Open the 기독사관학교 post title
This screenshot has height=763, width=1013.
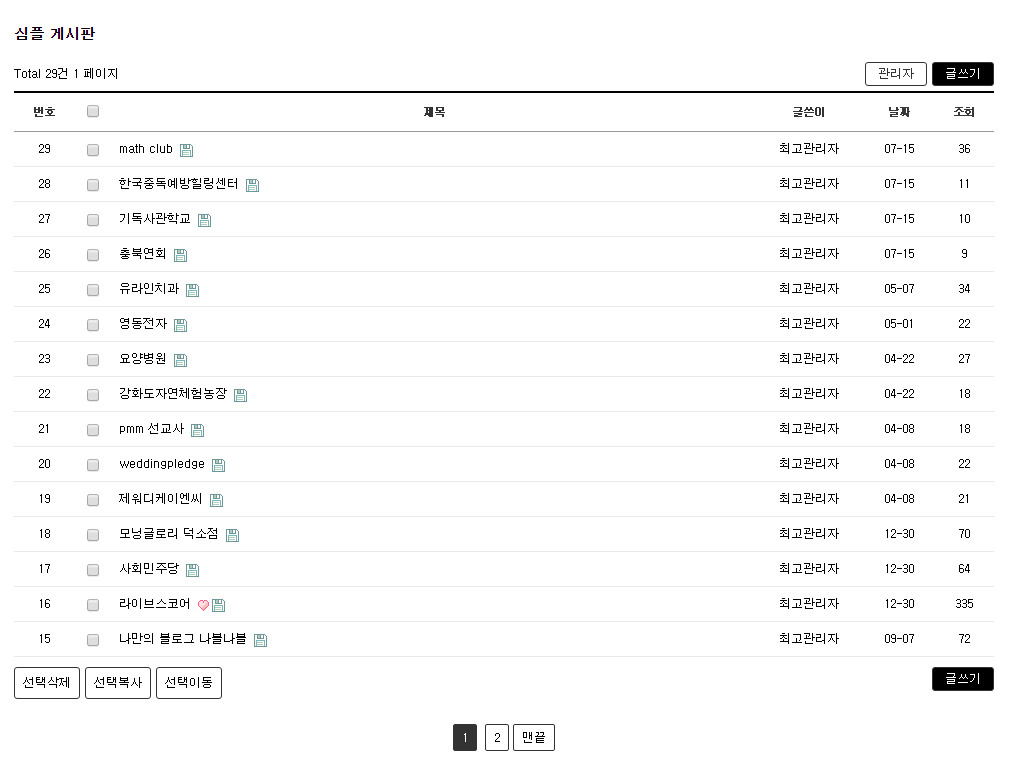coord(154,219)
